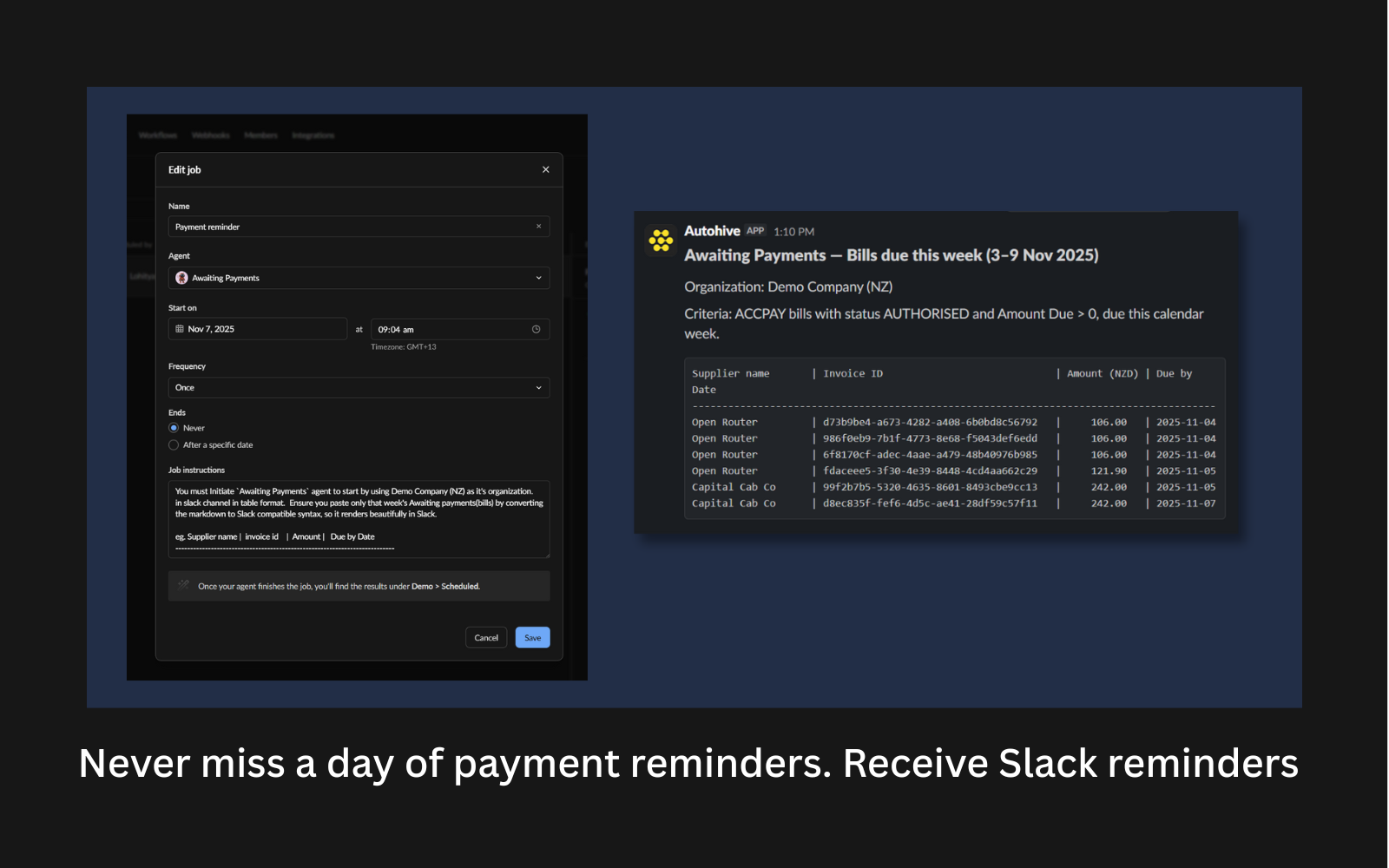This screenshot has width=1389, height=868.
Task: Switch to the blurred Webhooks tab
Action: coord(211,135)
